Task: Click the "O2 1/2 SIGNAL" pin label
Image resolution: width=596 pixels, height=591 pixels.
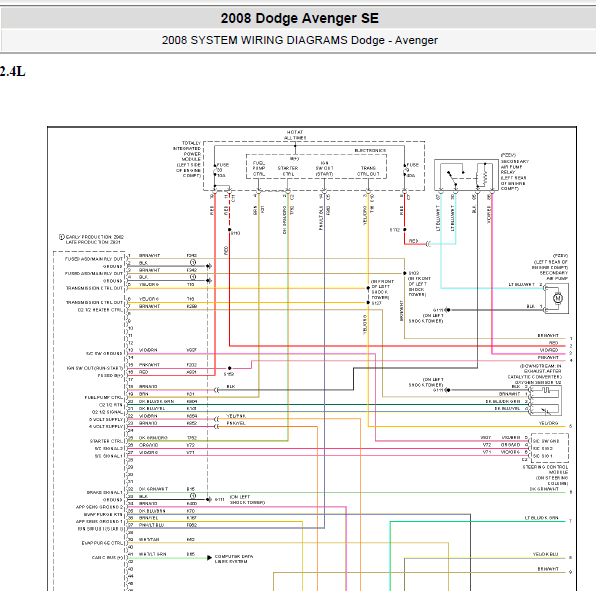Action: pos(108,412)
